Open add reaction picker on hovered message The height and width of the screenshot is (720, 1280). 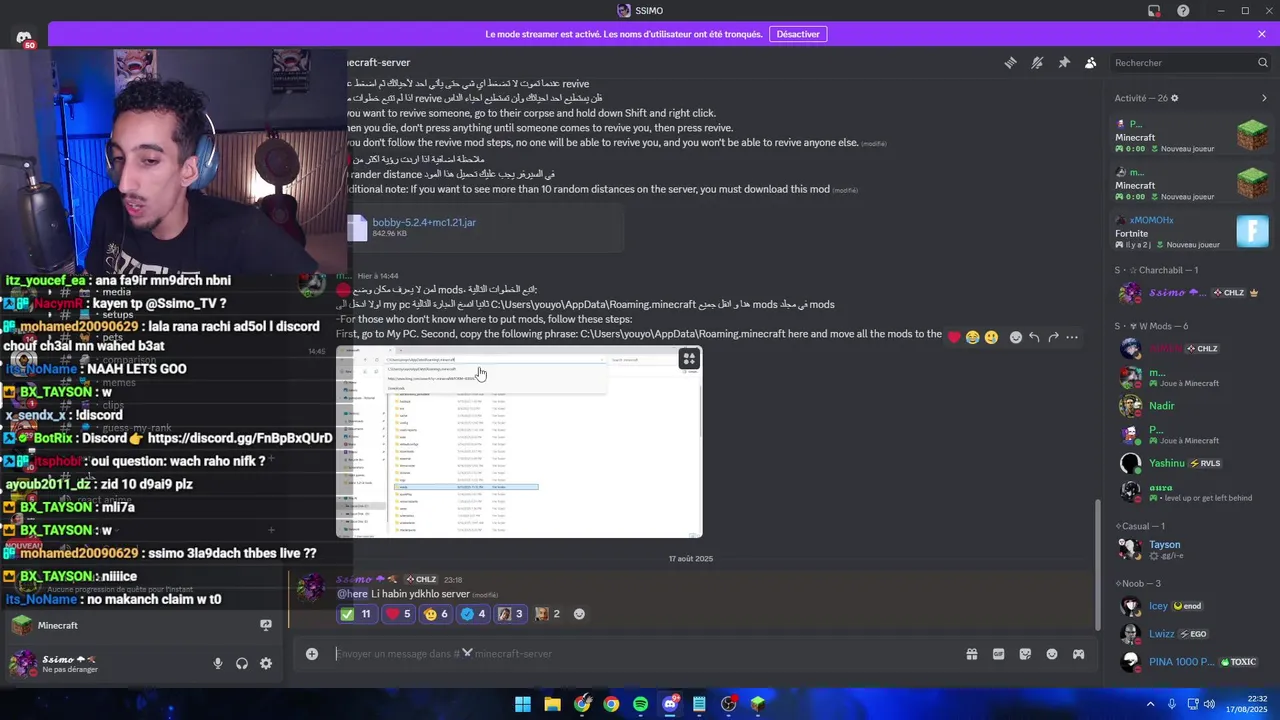(x=1016, y=337)
